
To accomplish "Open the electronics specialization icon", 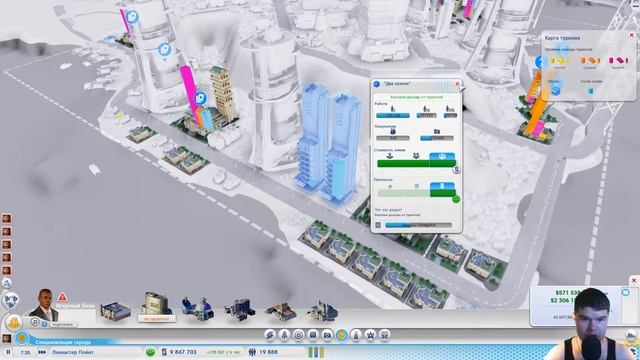I will pos(313,336).
